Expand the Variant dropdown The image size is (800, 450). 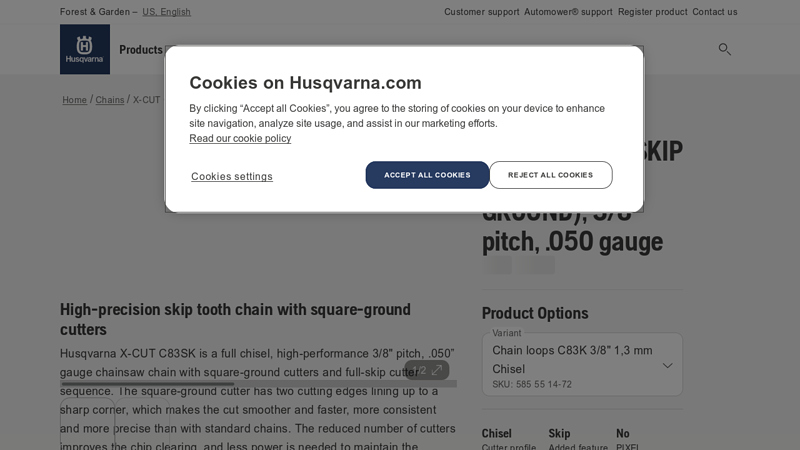point(582,364)
